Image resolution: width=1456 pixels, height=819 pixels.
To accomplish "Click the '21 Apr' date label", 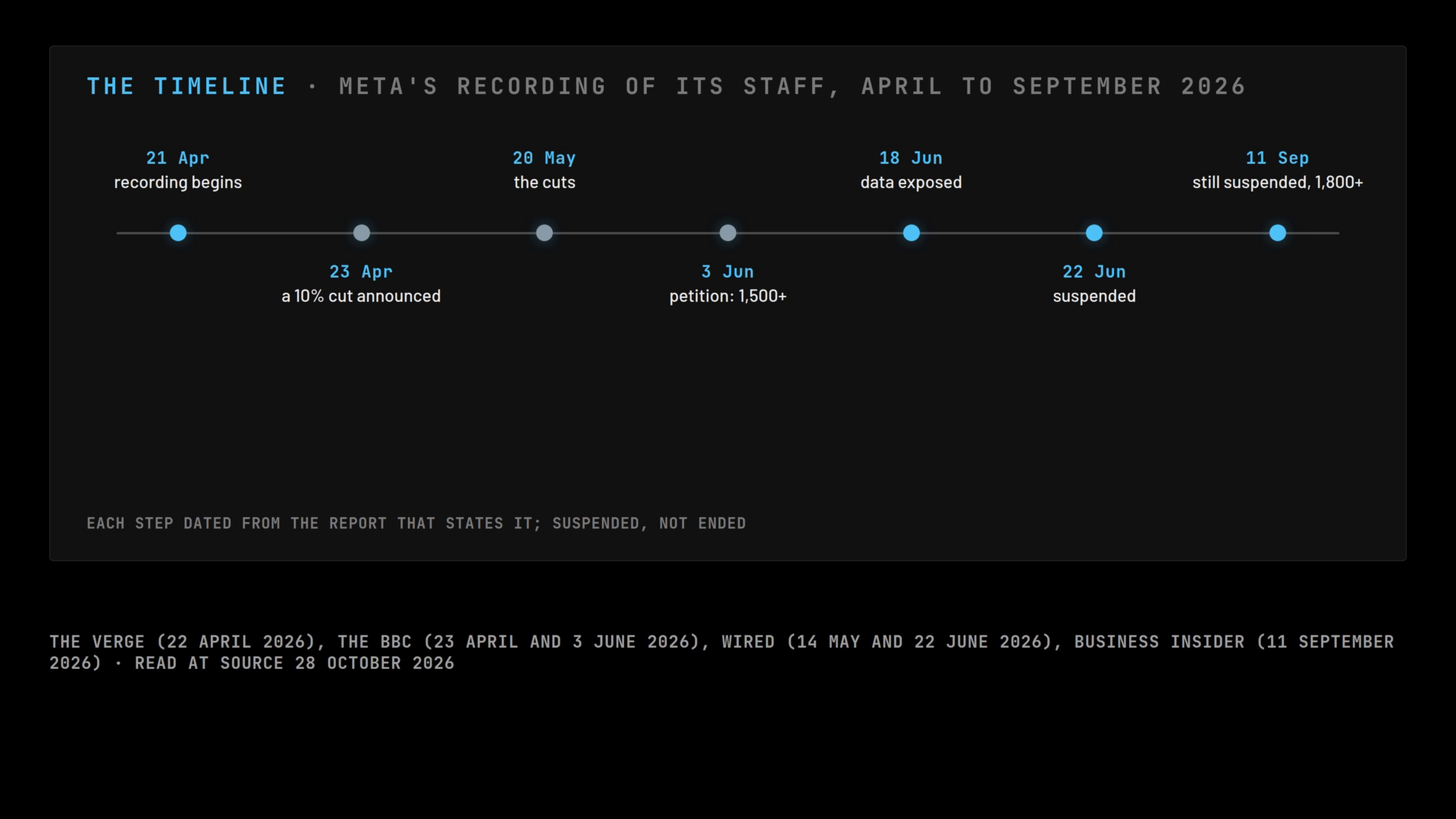I will coord(177,158).
